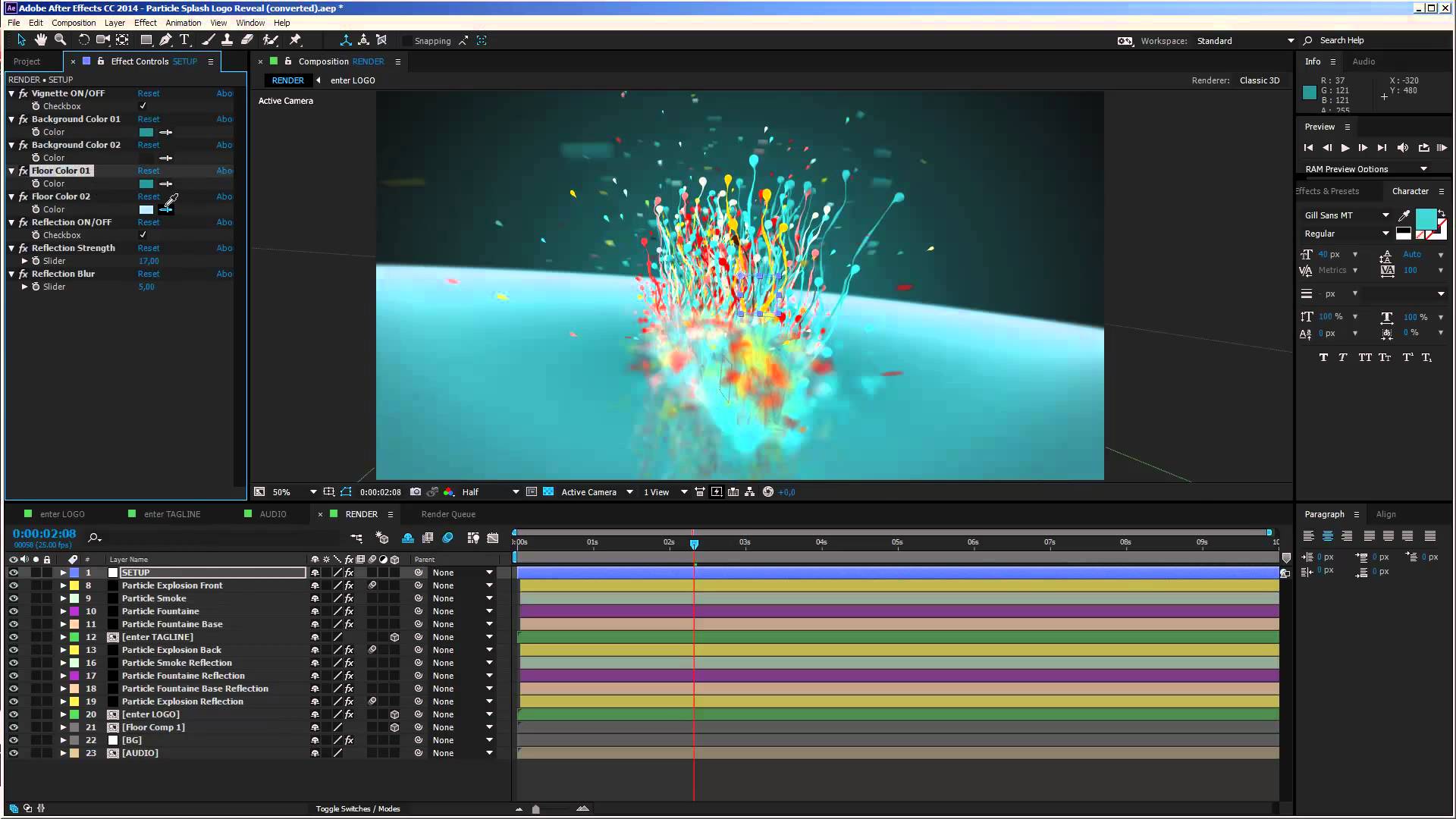Click the timeline layer search icon
This screenshot has width=1456, height=819.
(x=95, y=538)
